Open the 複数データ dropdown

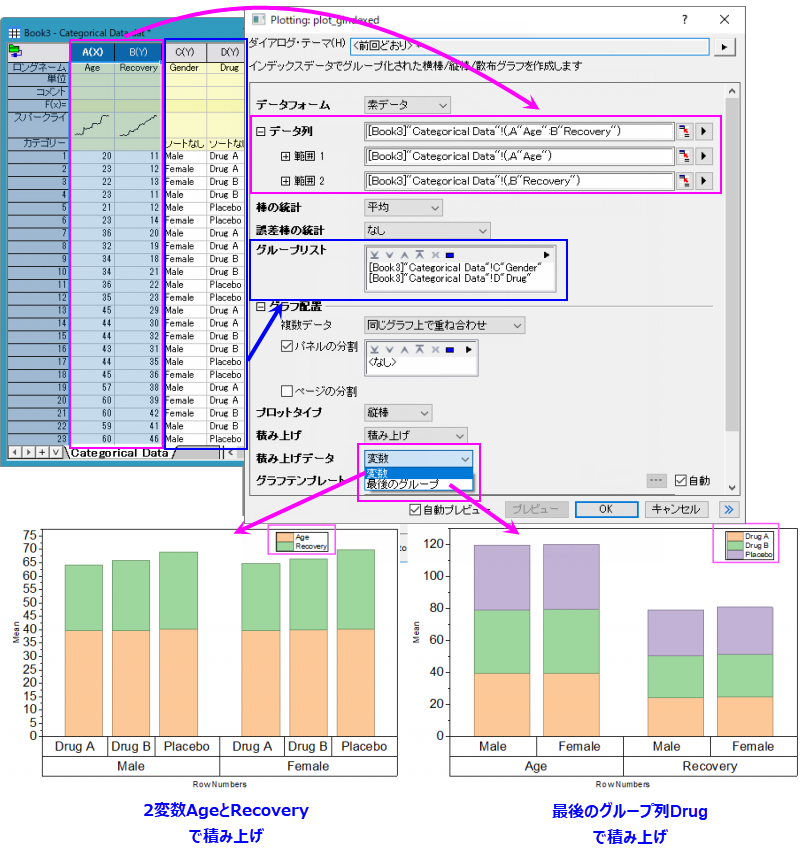coord(445,325)
